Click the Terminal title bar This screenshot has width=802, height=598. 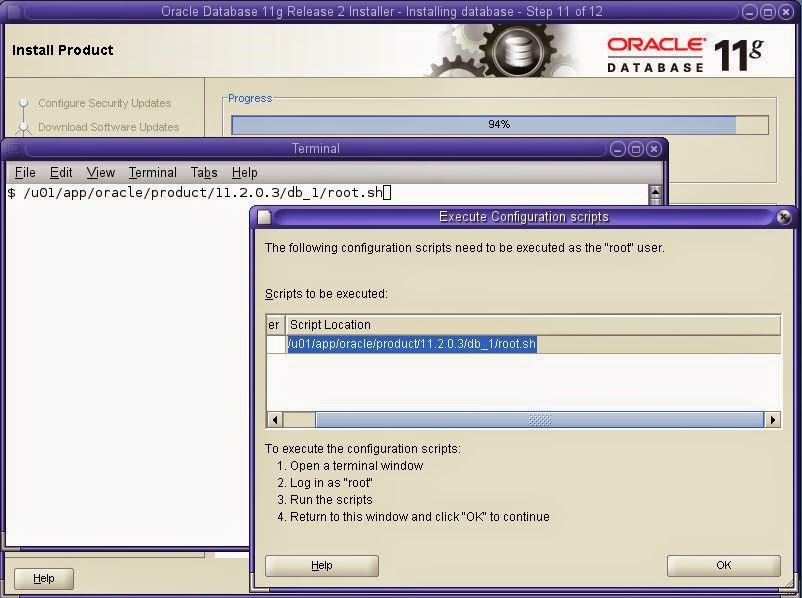(316, 149)
